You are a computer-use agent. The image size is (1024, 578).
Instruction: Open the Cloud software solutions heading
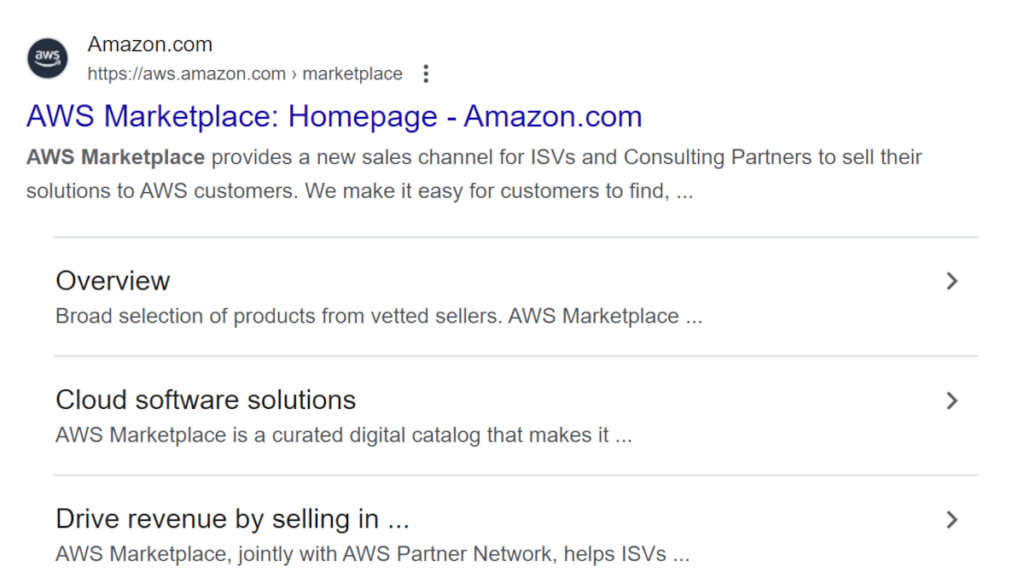206,400
